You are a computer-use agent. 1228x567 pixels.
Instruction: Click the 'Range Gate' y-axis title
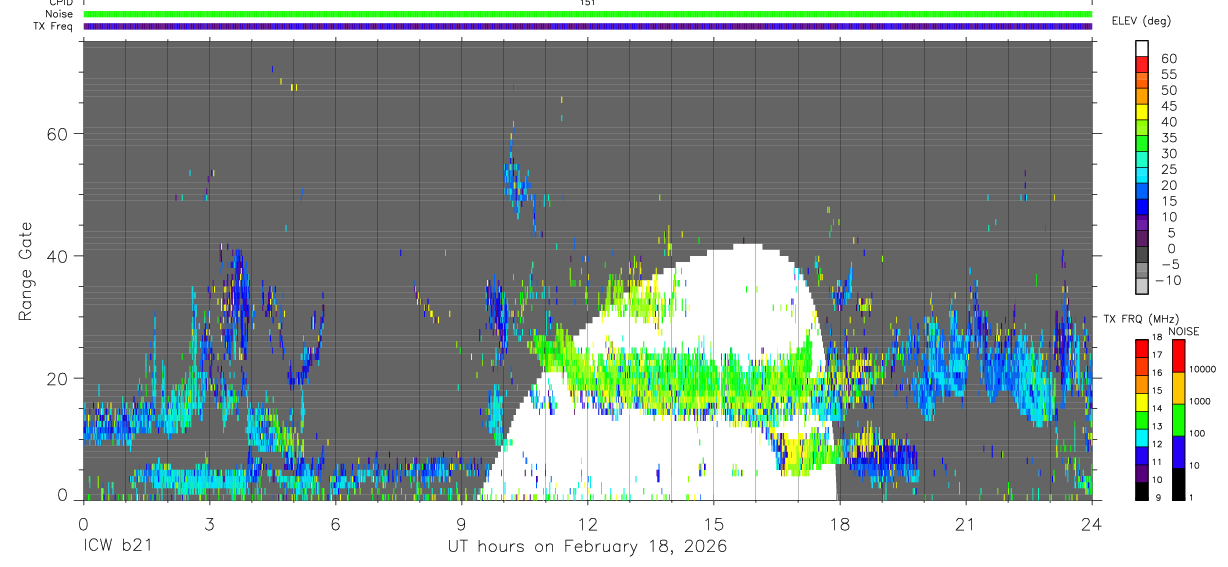tap(25, 270)
